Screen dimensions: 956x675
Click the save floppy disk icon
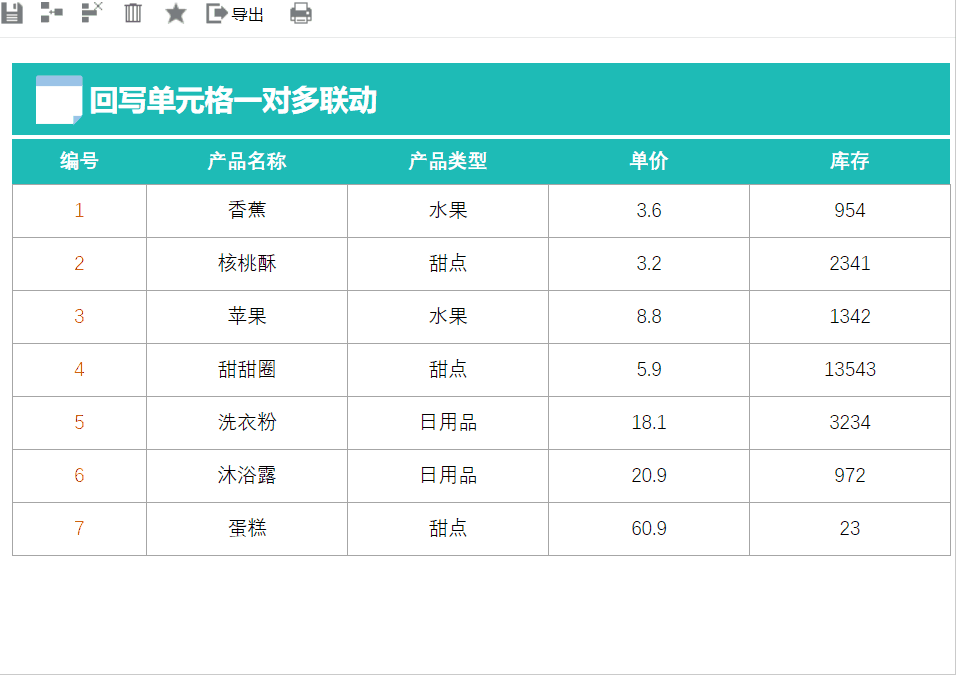[x=12, y=13]
